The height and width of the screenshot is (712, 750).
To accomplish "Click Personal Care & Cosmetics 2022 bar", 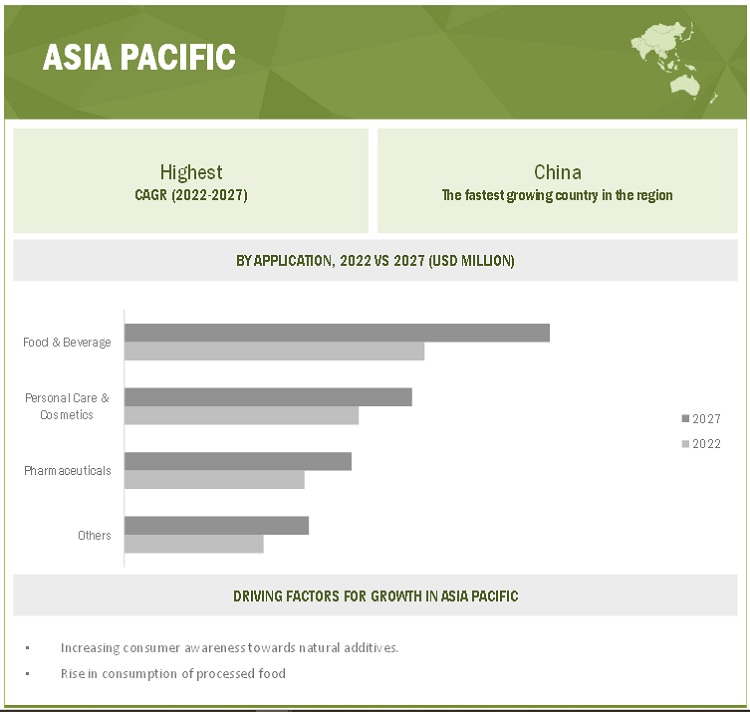I will (241, 415).
